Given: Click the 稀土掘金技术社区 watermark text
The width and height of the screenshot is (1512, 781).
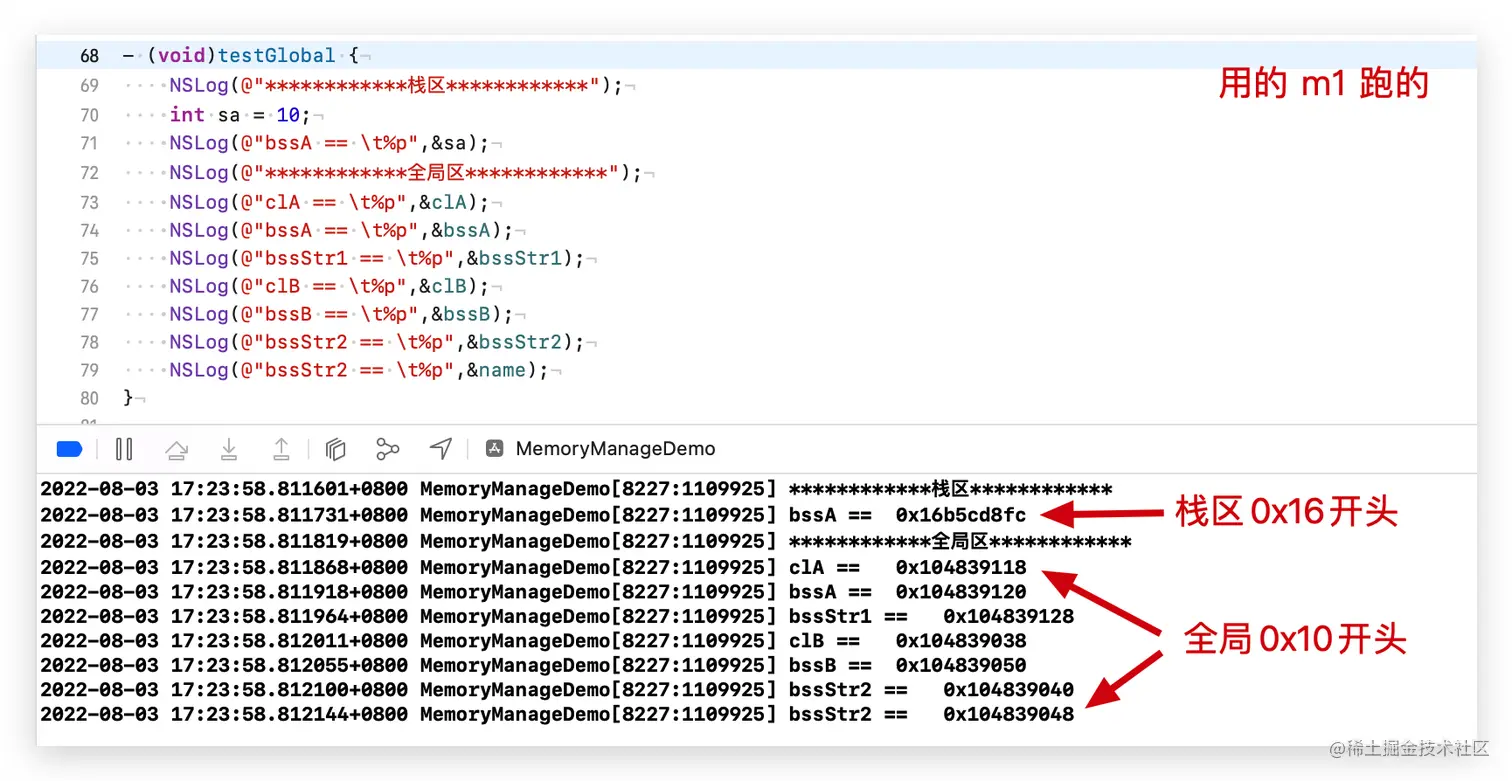Looking at the screenshot, I should [x=1411, y=749].
